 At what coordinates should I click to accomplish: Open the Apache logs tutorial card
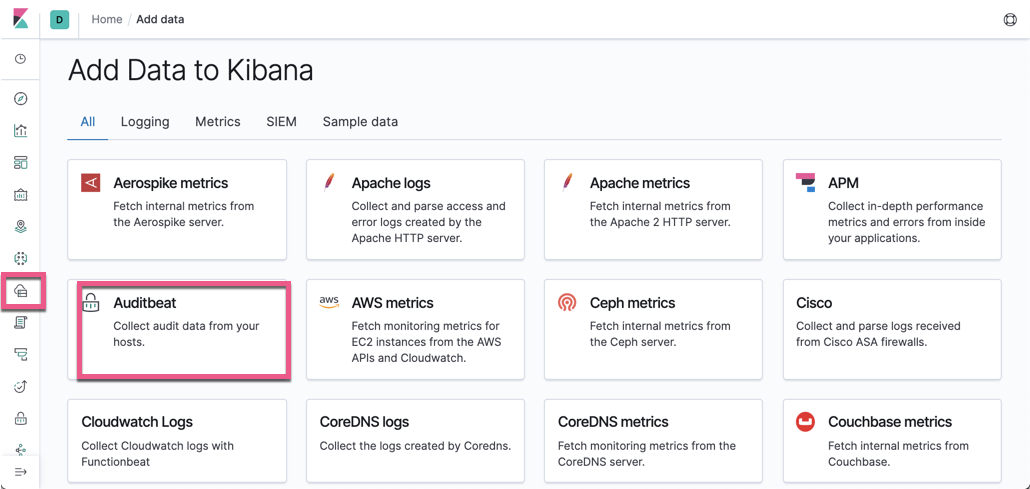pos(415,209)
